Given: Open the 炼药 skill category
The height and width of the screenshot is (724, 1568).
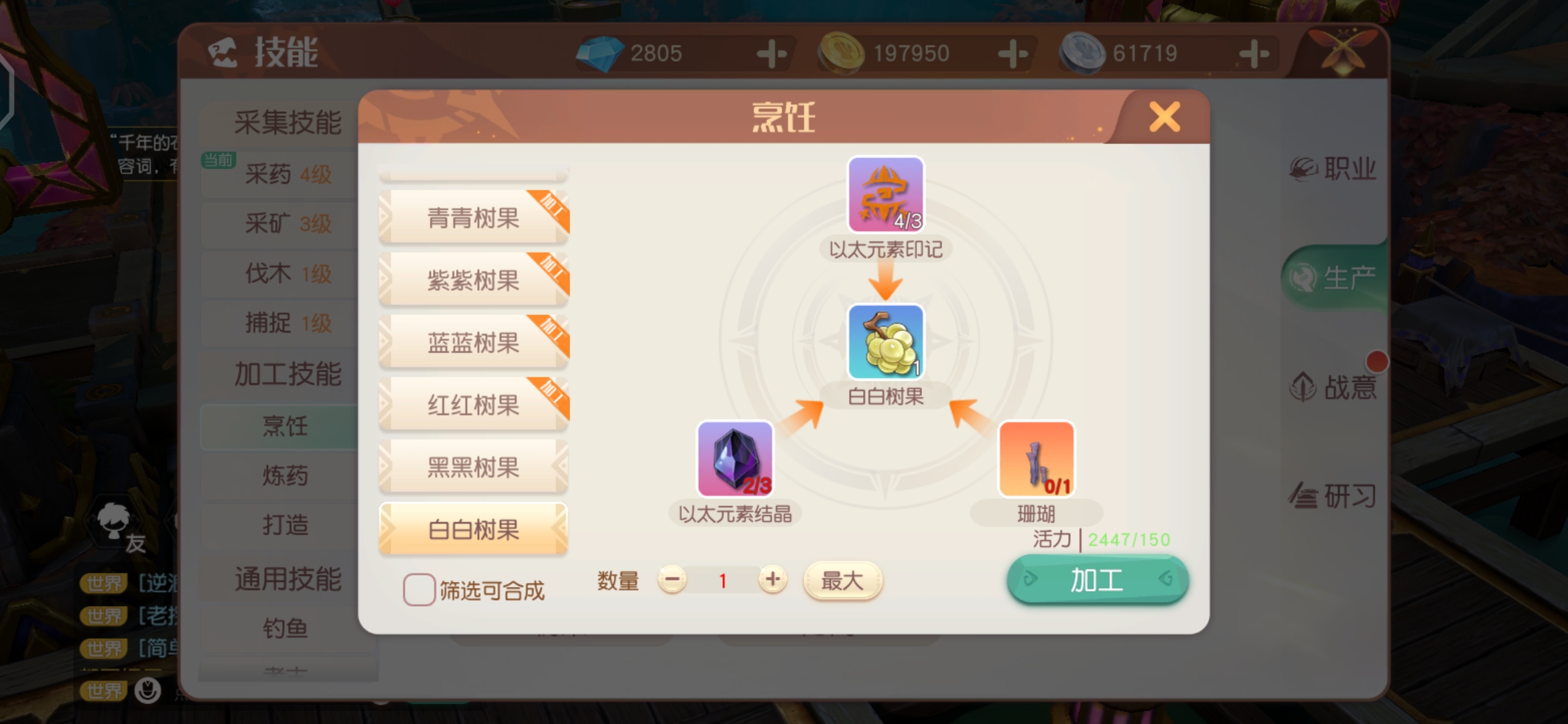Looking at the screenshot, I should click(x=285, y=475).
